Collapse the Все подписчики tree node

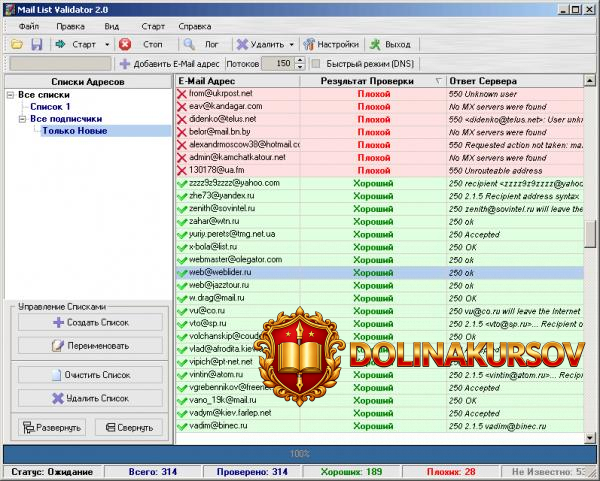[x=23, y=119]
